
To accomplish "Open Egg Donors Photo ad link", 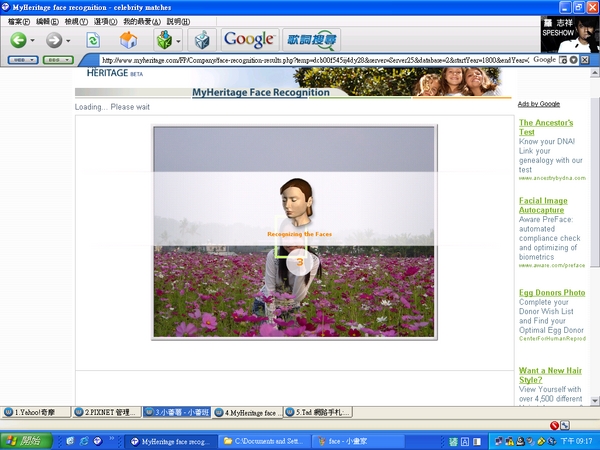I will click(x=552, y=293).
